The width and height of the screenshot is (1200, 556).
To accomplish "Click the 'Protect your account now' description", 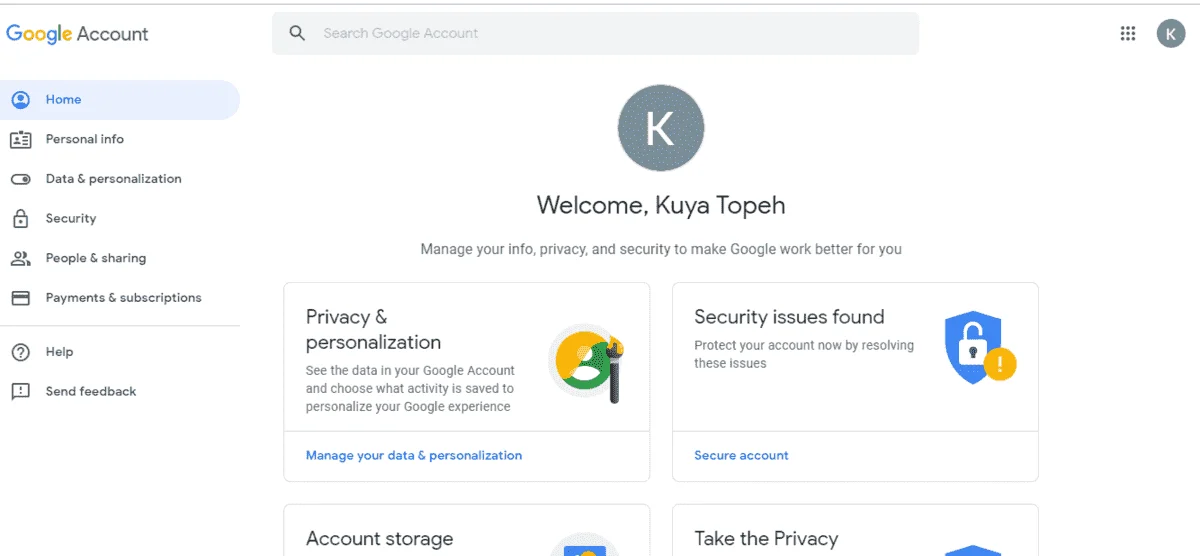I will 804,354.
